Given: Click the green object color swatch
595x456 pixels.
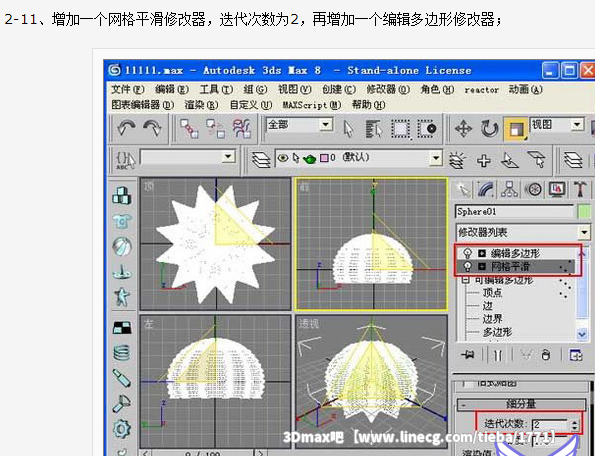Looking at the screenshot, I should [x=584, y=211].
